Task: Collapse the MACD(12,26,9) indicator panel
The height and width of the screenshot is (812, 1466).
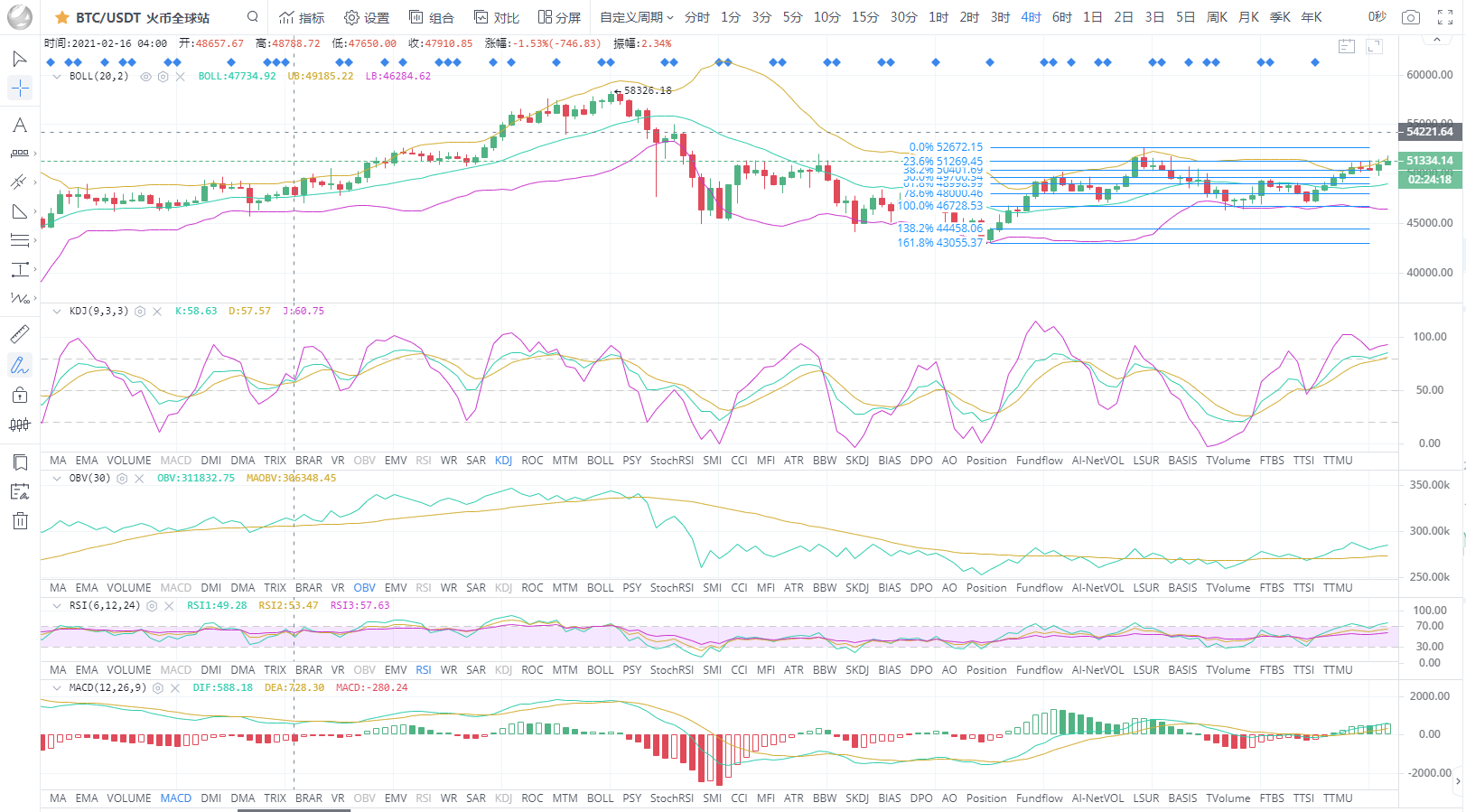Action: tap(57, 688)
